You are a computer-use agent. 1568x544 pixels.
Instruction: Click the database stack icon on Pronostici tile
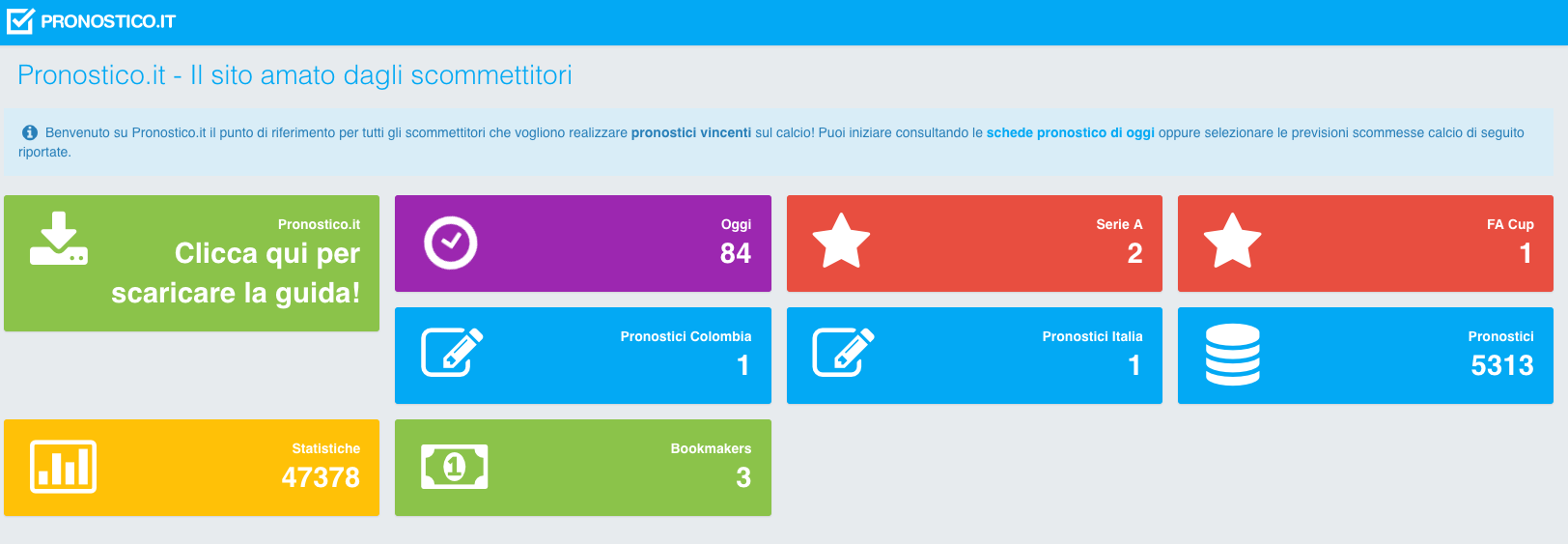tap(1233, 355)
